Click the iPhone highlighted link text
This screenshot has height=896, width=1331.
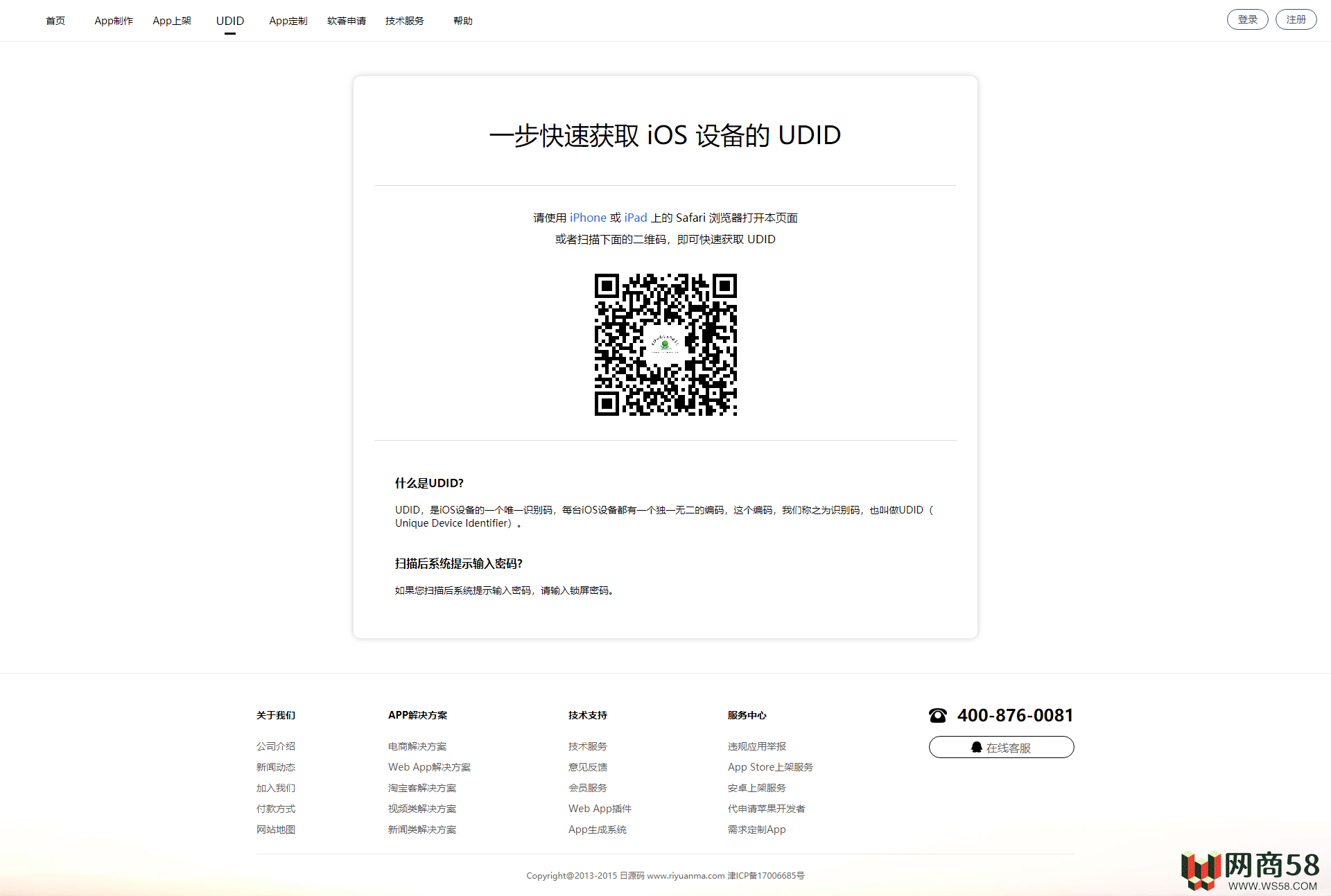588,218
